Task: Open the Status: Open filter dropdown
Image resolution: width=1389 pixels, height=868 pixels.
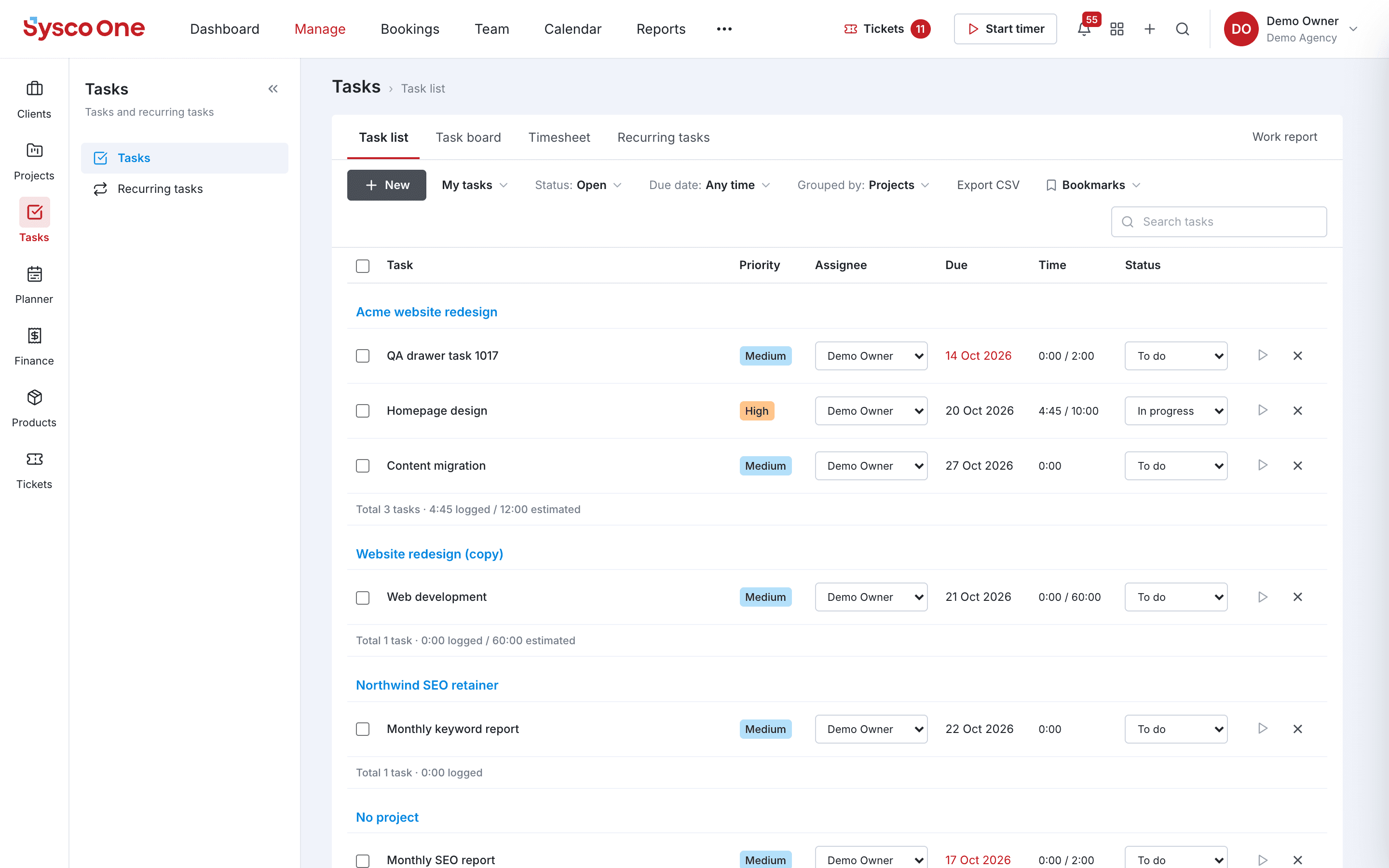Action: pyautogui.click(x=578, y=185)
